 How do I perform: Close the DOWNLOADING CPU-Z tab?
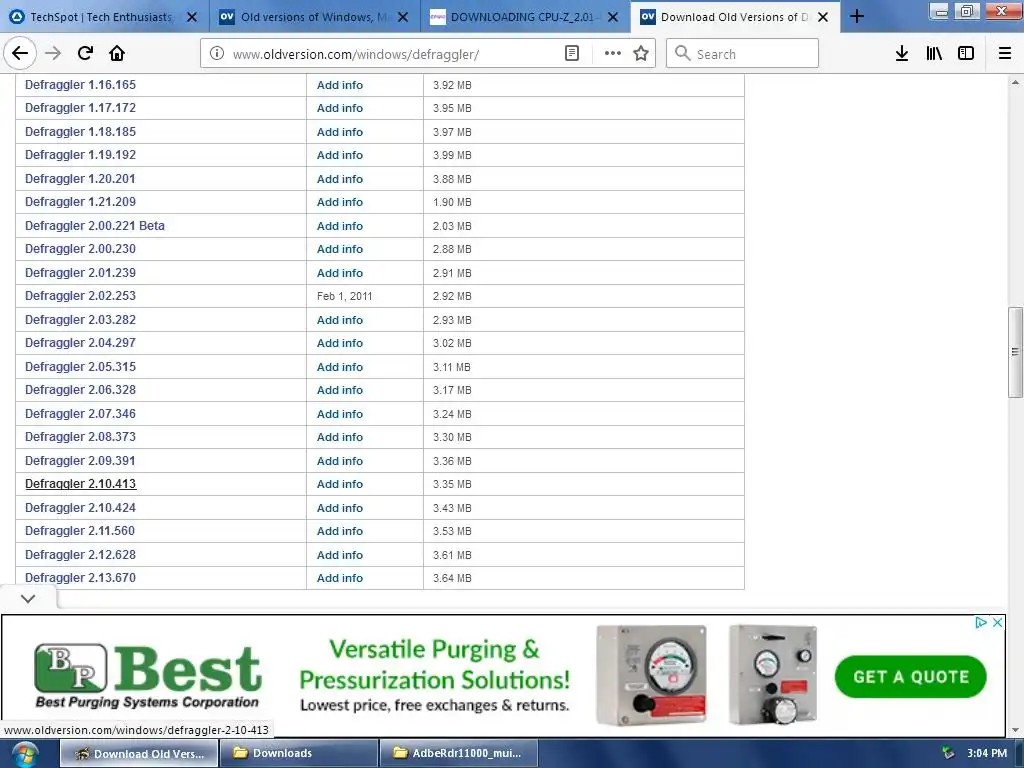coord(613,17)
